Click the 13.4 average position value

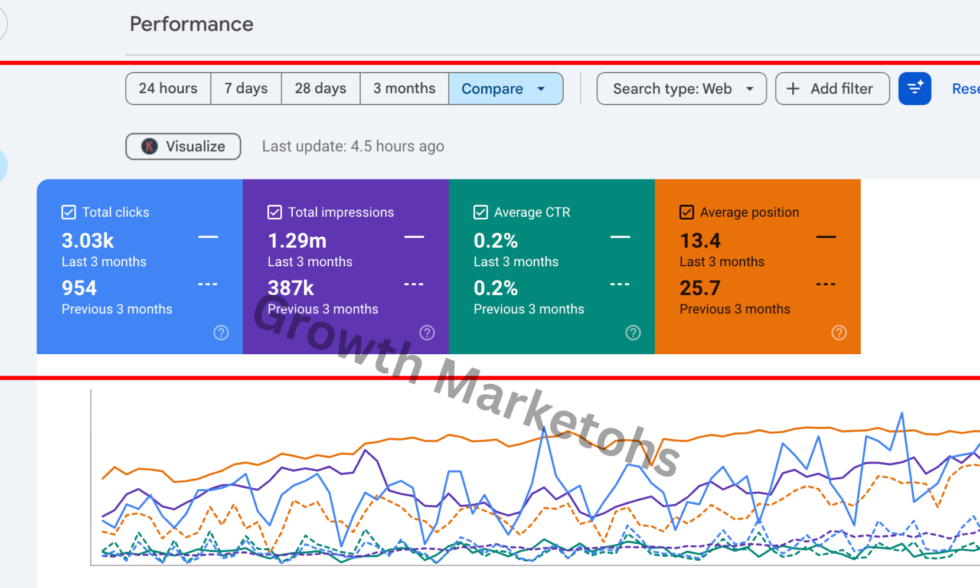700,241
